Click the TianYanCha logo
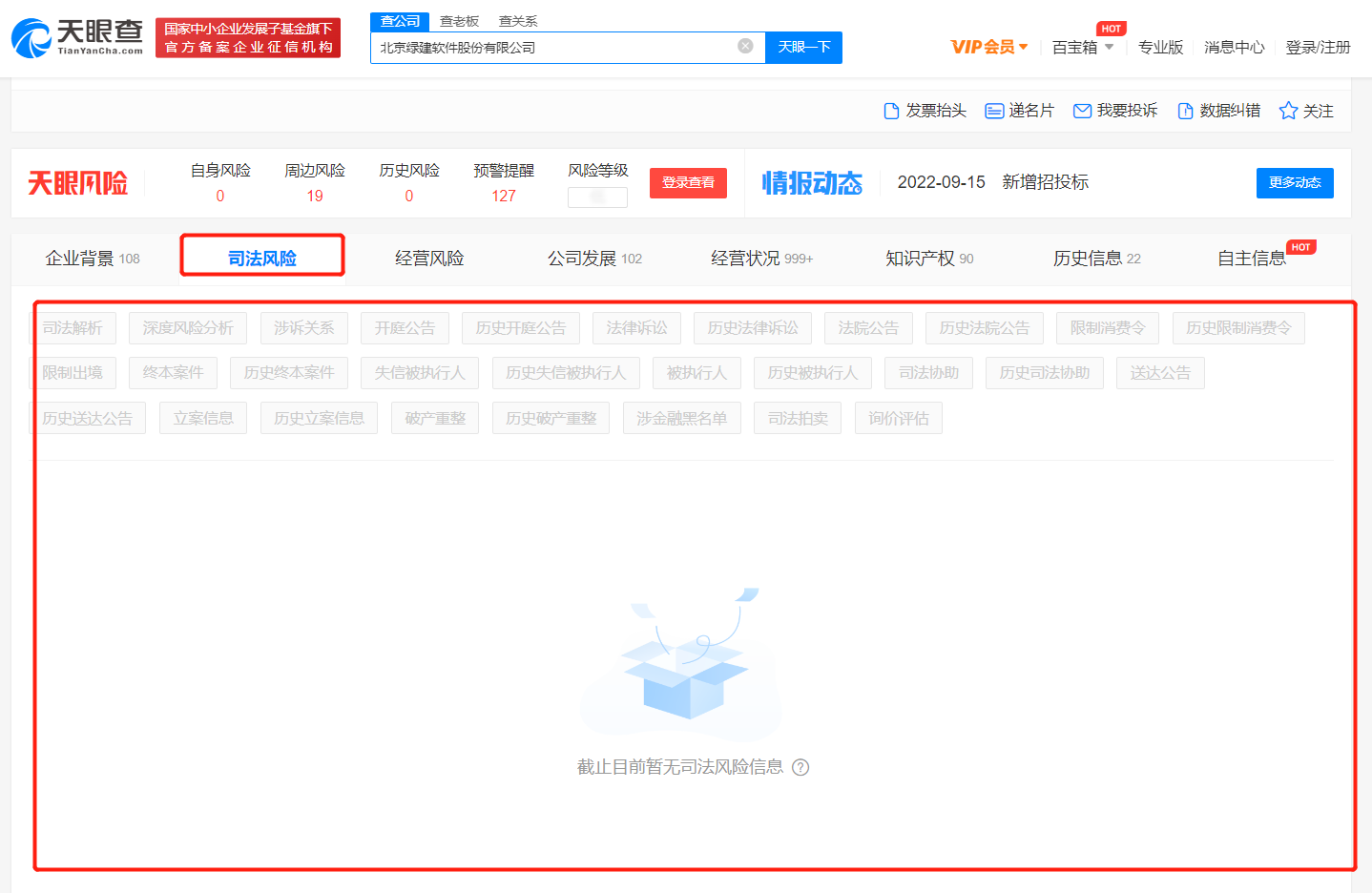This screenshot has width=1372, height=893. click(x=76, y=37)
